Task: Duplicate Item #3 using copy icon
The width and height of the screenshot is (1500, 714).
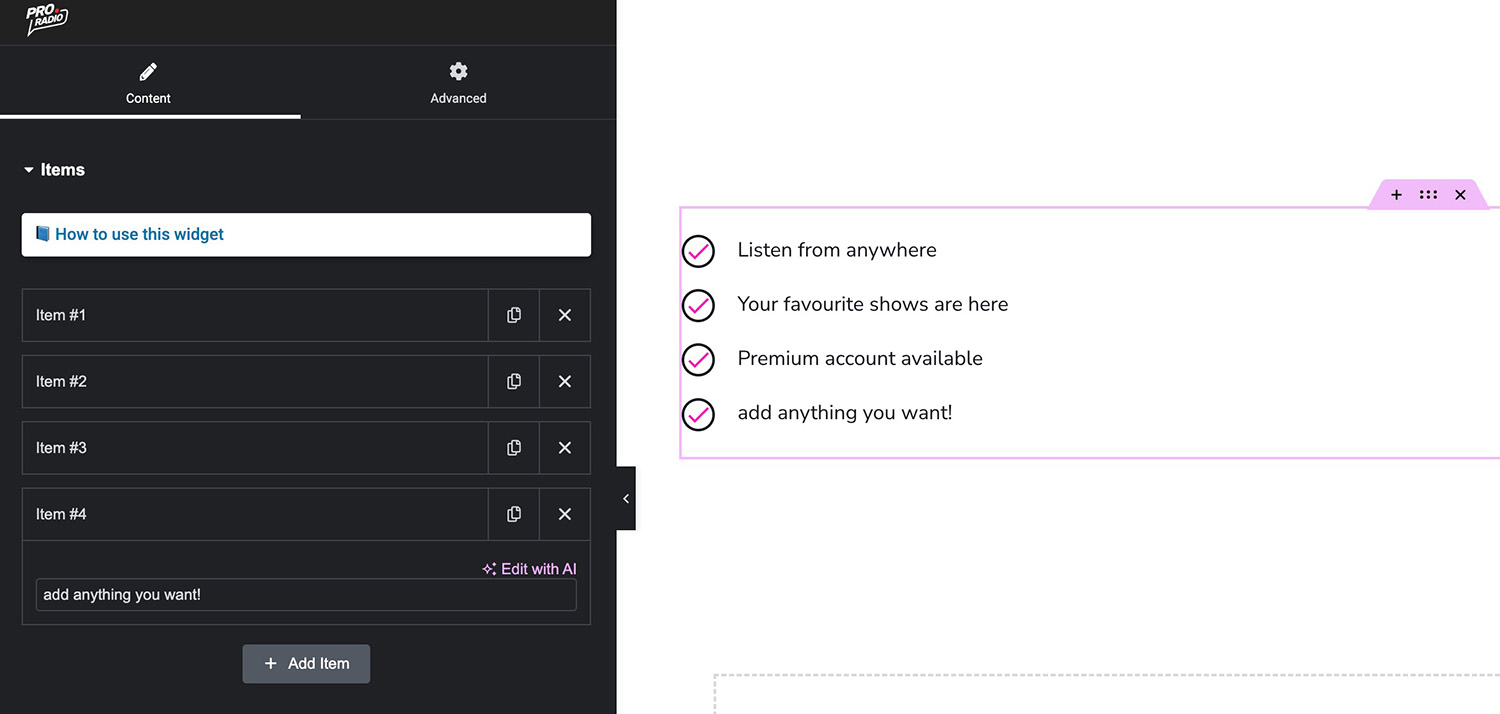Action: tap(514, 448)
